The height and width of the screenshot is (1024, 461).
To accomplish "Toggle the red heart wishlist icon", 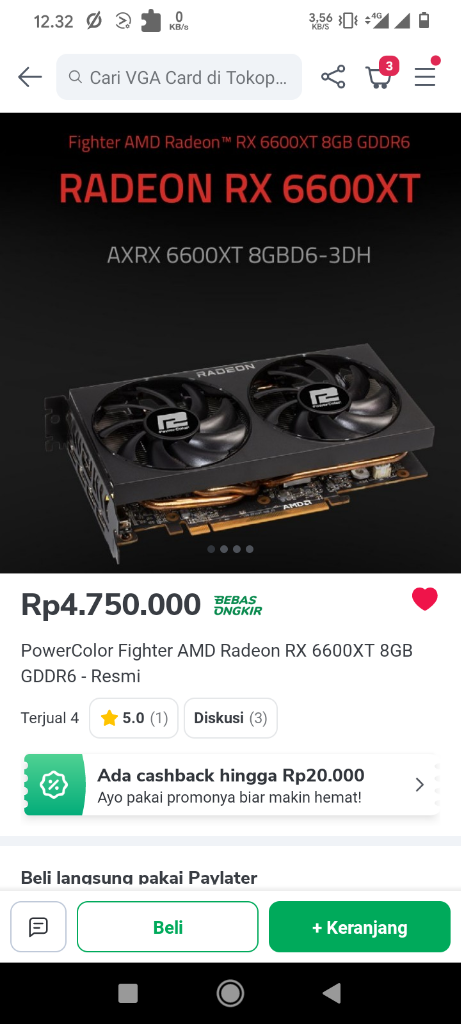I will pyautogui.click(x=424, y=599).
